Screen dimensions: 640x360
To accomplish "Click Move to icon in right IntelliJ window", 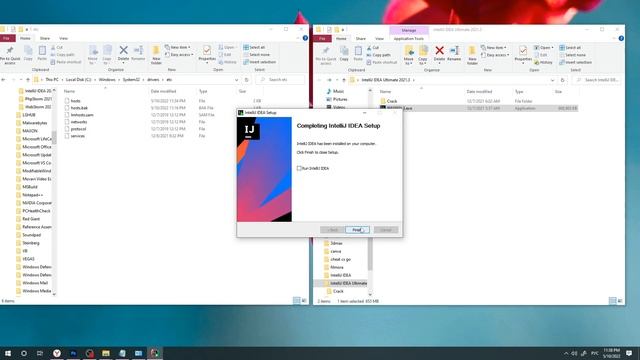I will pos(409,55).
